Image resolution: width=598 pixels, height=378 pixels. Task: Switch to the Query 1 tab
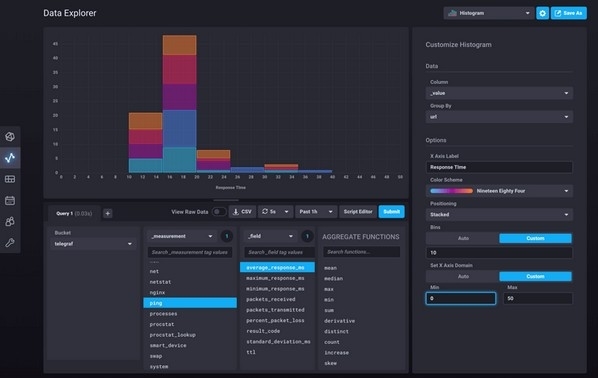point(74,214)
